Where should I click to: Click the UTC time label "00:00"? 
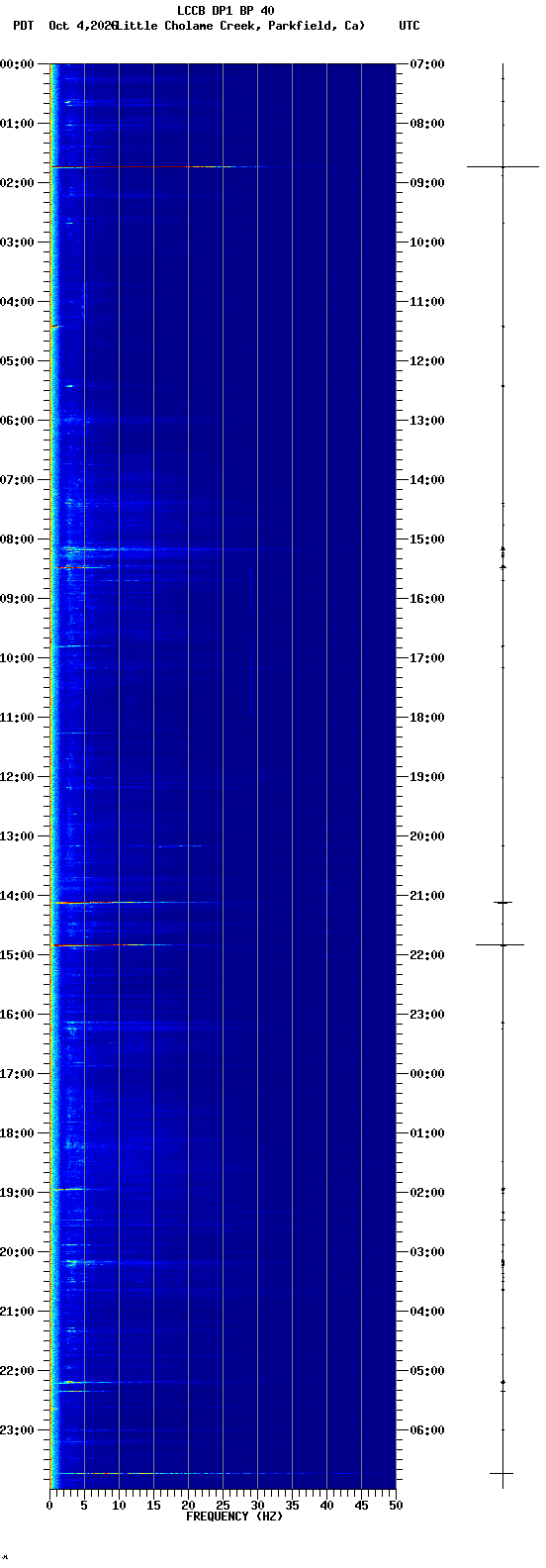click(427, 1074)
